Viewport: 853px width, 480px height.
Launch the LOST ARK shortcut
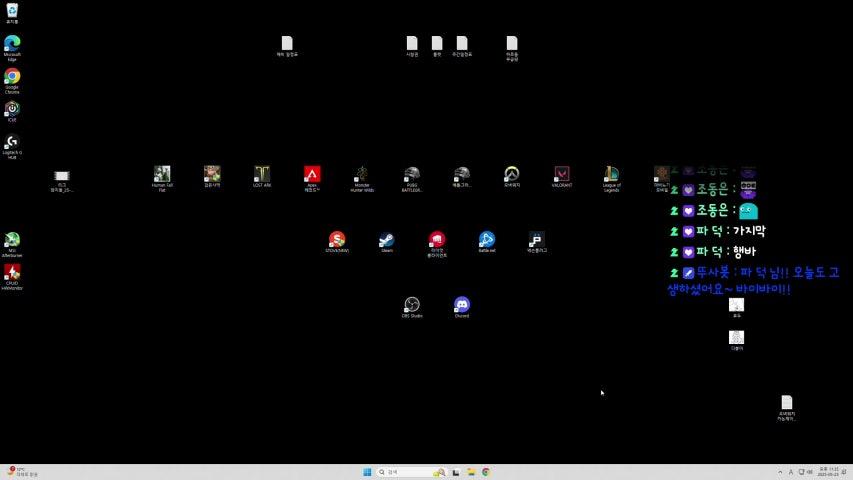click(262, 176)
